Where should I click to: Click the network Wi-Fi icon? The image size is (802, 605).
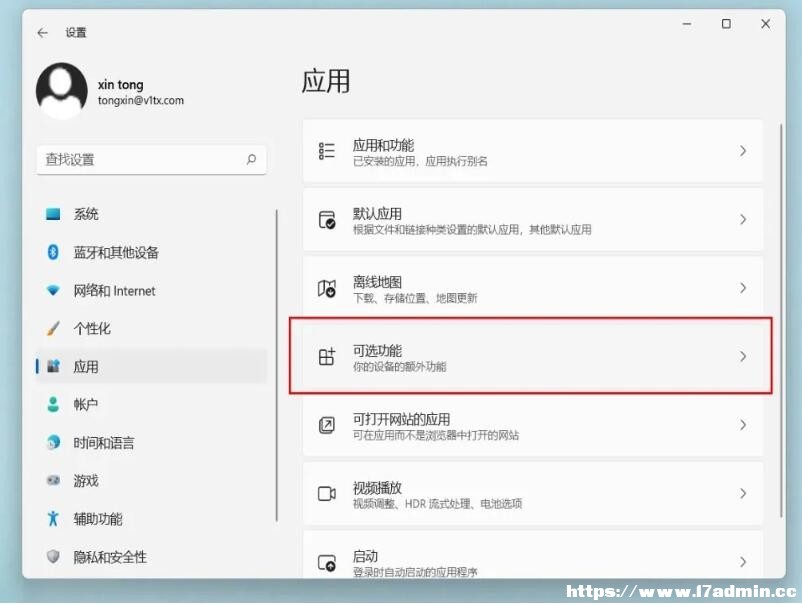[53, 290]
